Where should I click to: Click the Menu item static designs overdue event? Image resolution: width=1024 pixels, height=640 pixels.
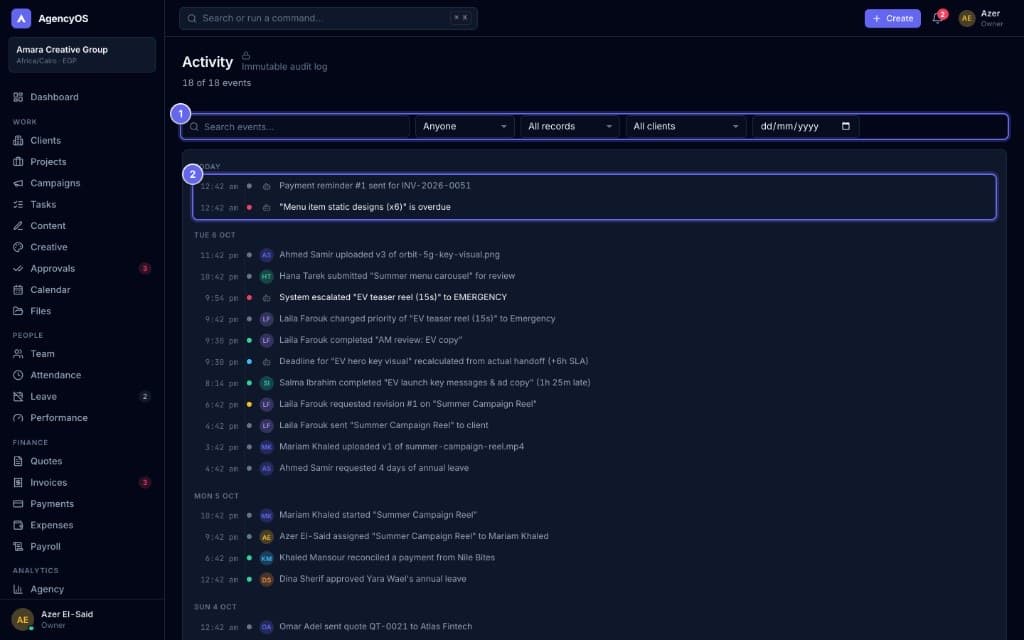pos(594,207)
